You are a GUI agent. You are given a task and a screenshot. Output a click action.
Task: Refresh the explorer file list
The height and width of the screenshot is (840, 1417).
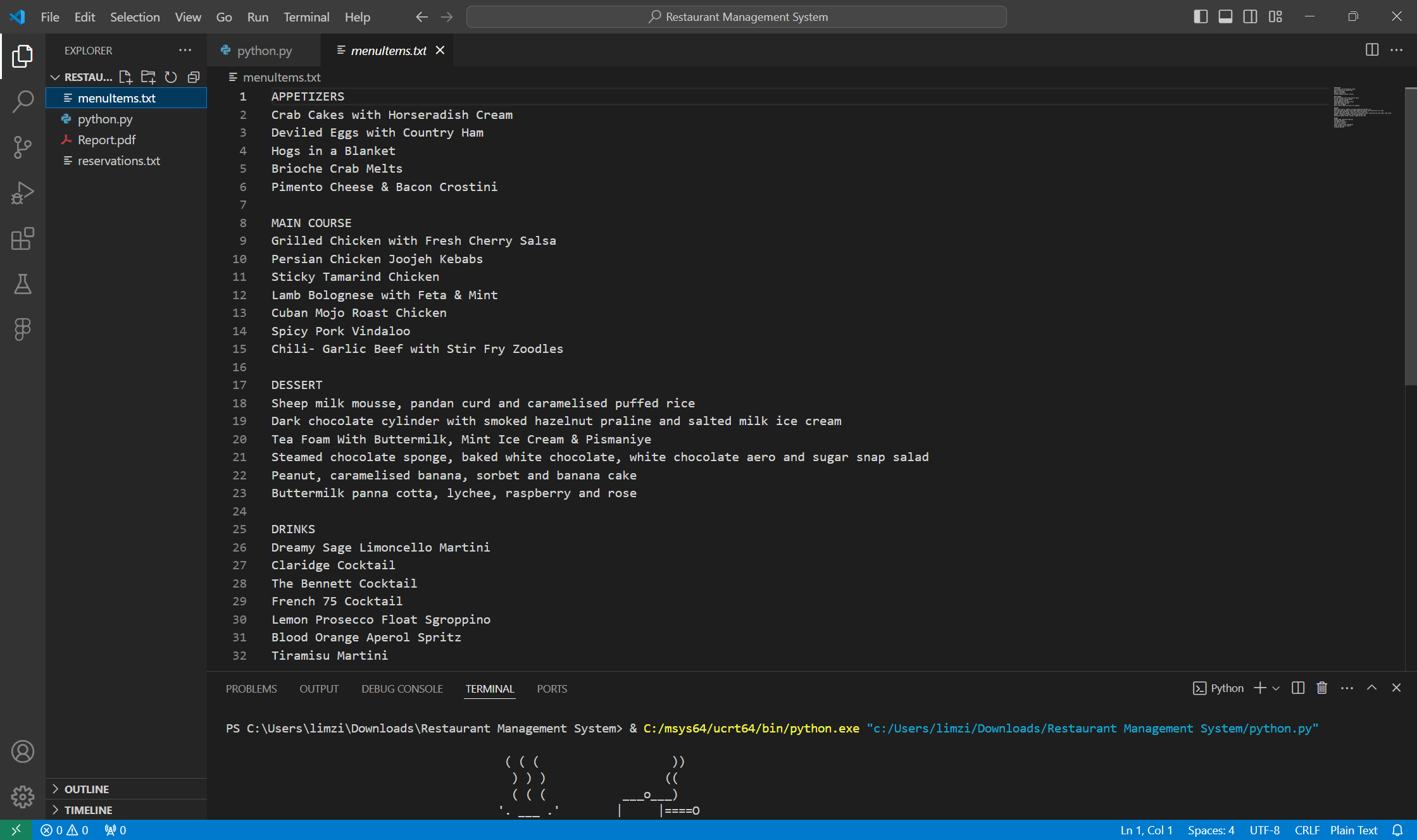point(171,77)
